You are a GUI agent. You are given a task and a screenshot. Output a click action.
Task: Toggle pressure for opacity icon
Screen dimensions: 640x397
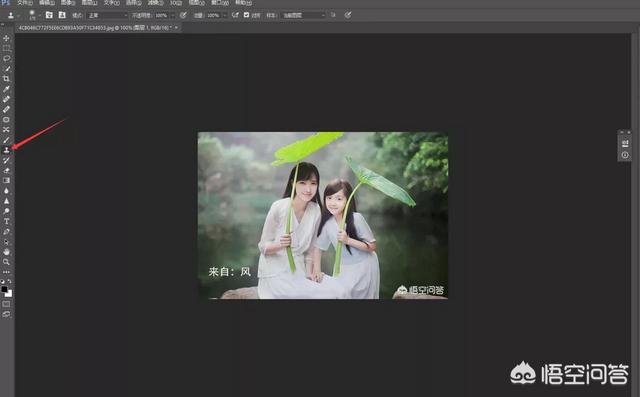pyautogui.click(x=183, y=15)
